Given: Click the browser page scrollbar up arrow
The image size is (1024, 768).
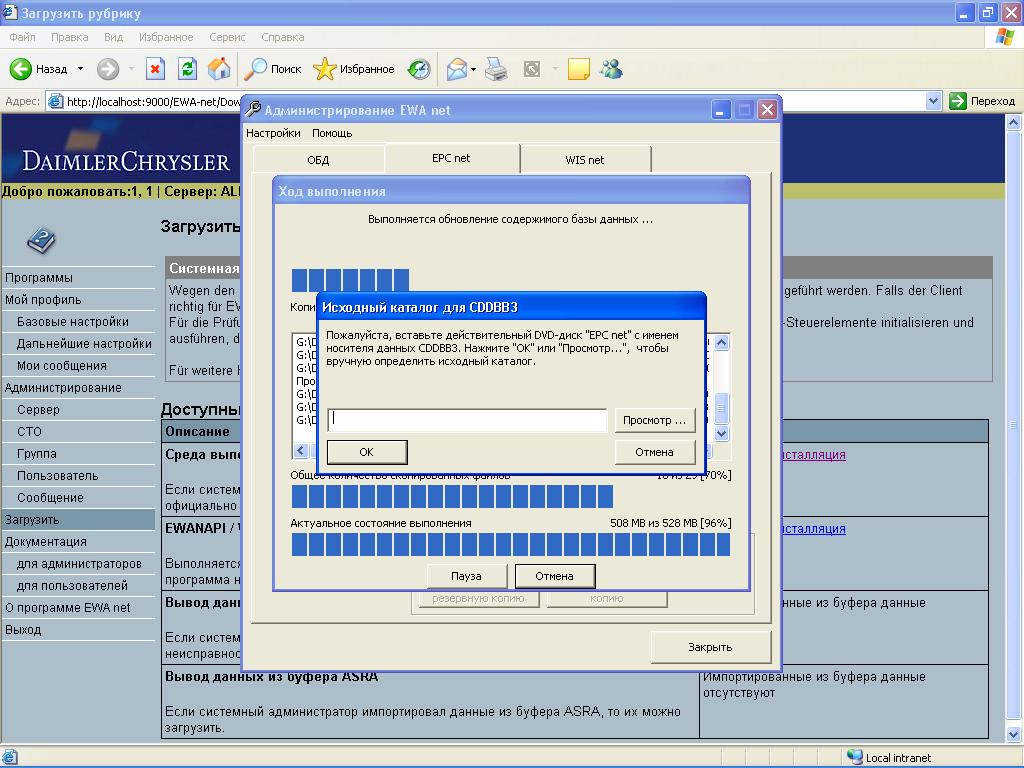Looking at the screenshot, I should point(1014,122).
